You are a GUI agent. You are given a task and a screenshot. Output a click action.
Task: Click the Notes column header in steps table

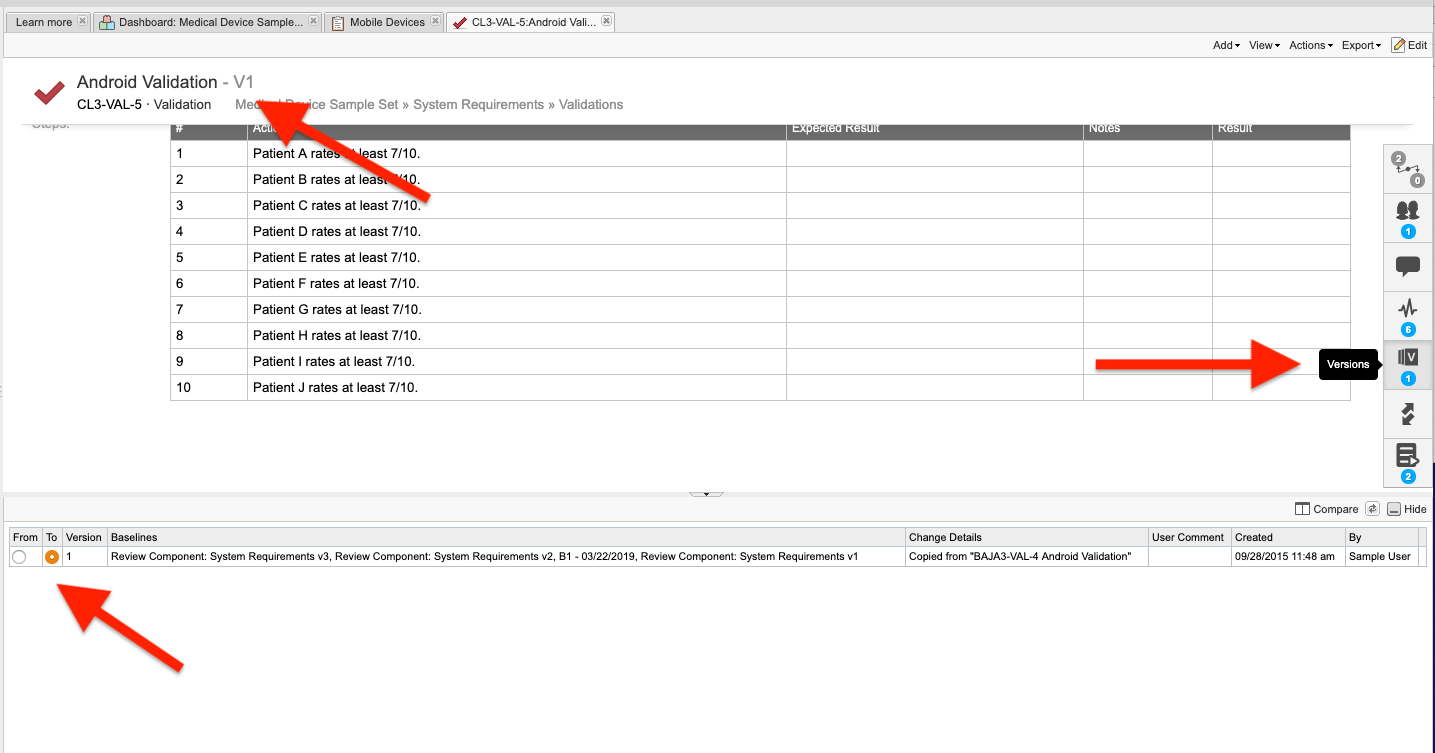1148,128
